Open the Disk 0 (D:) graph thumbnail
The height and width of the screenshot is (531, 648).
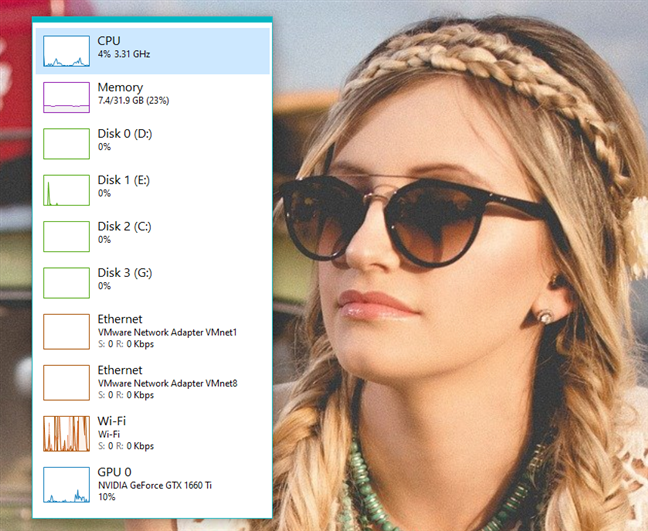point(67,144)
